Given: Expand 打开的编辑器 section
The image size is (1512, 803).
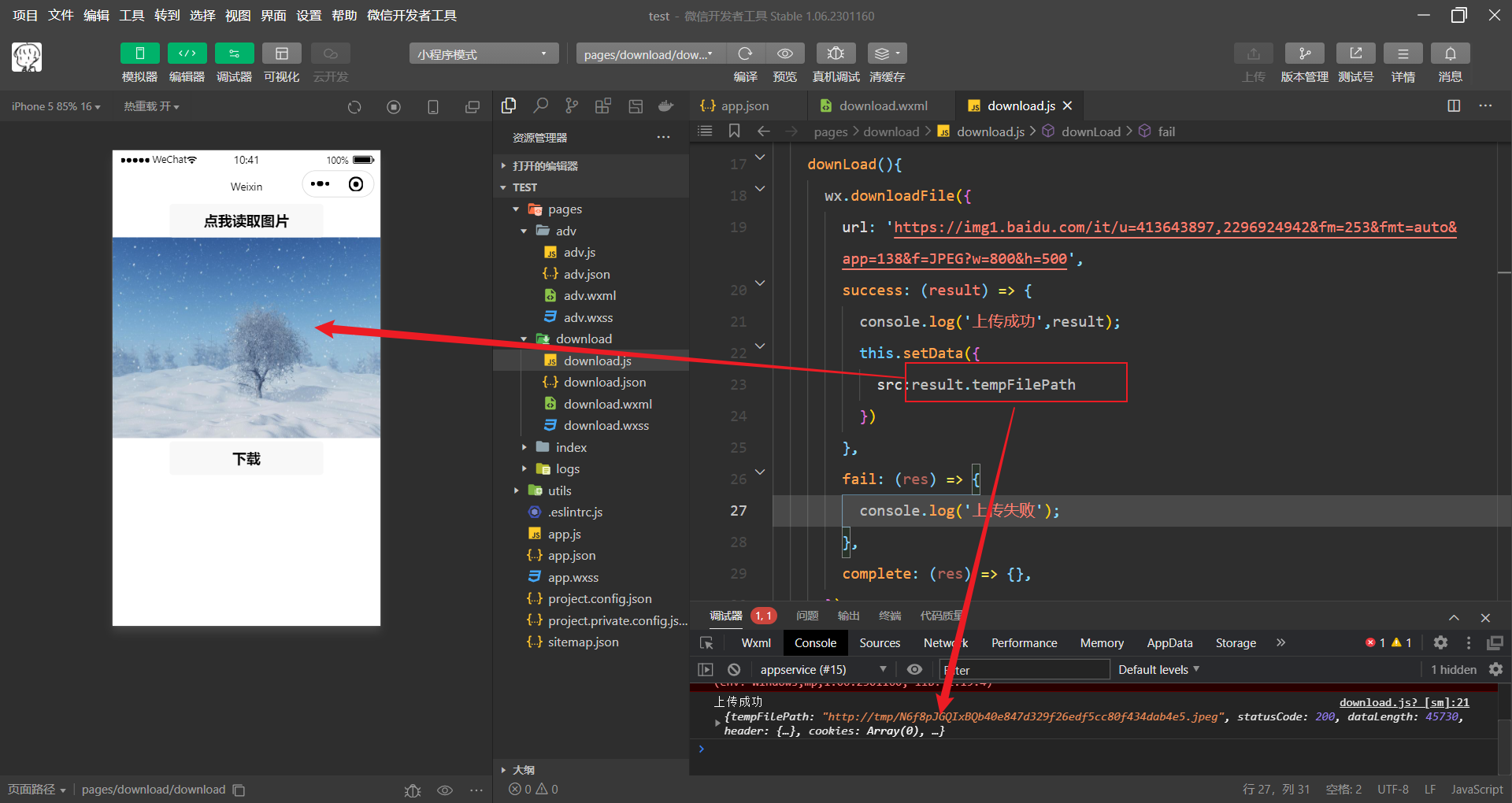Looking at the screenshot, I should (x=591, y=166).
